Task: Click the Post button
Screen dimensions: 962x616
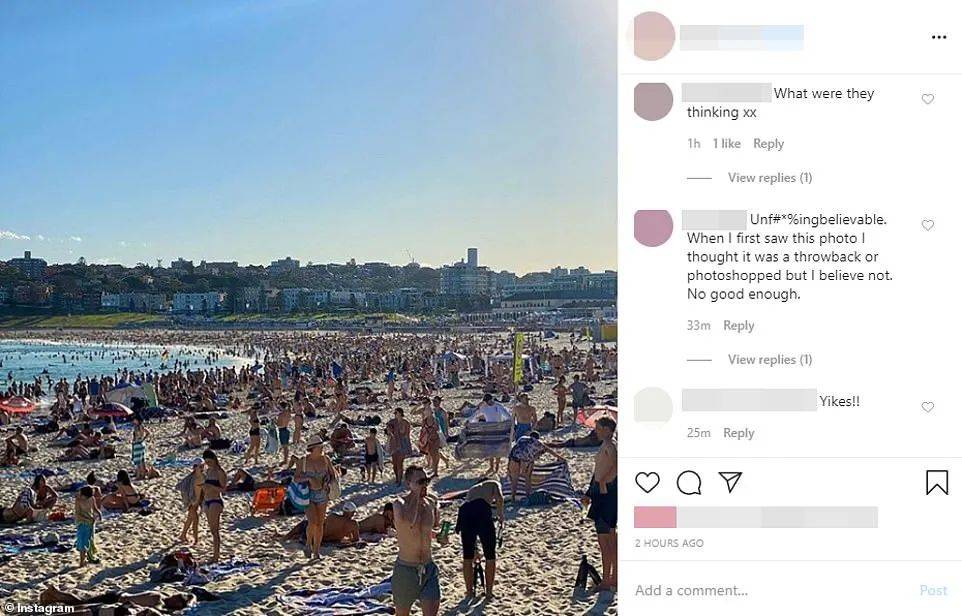Action: pyautogui.click(x=933, y=590)
